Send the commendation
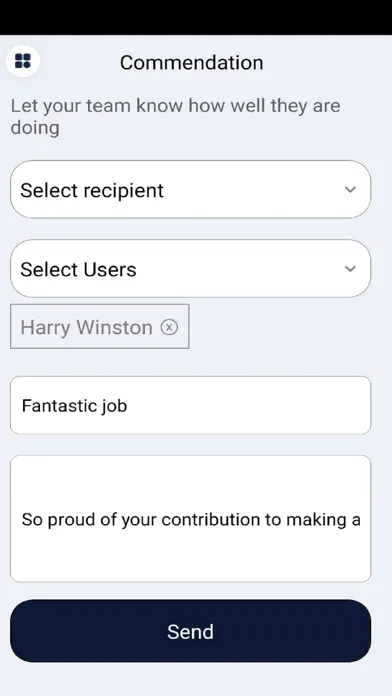392x696 pixels. (x=190, y=631)
